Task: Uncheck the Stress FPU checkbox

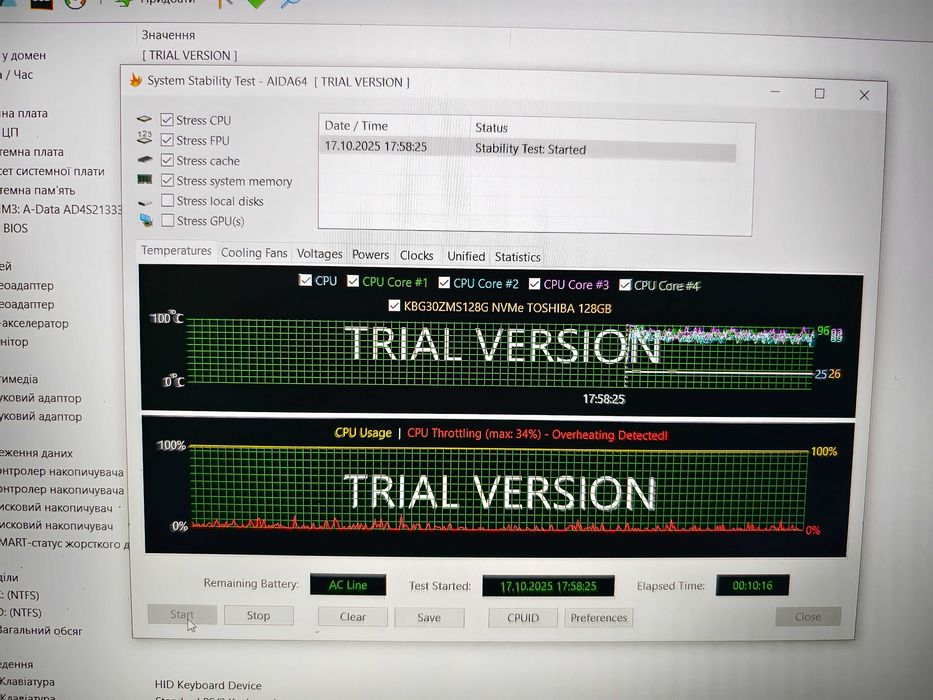Action: click(x=167, y=140)
